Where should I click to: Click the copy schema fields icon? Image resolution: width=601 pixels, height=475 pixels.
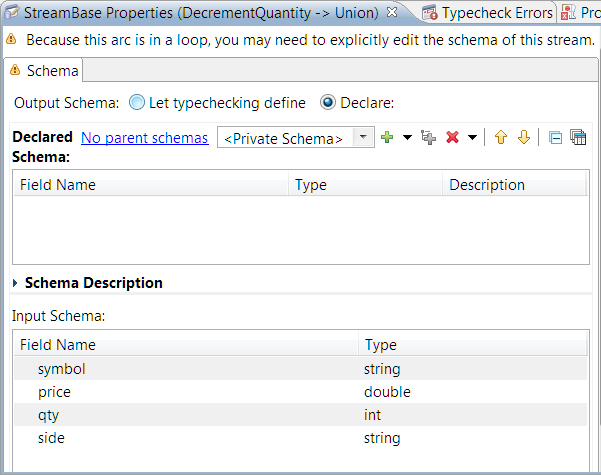[x=428, y=137]
